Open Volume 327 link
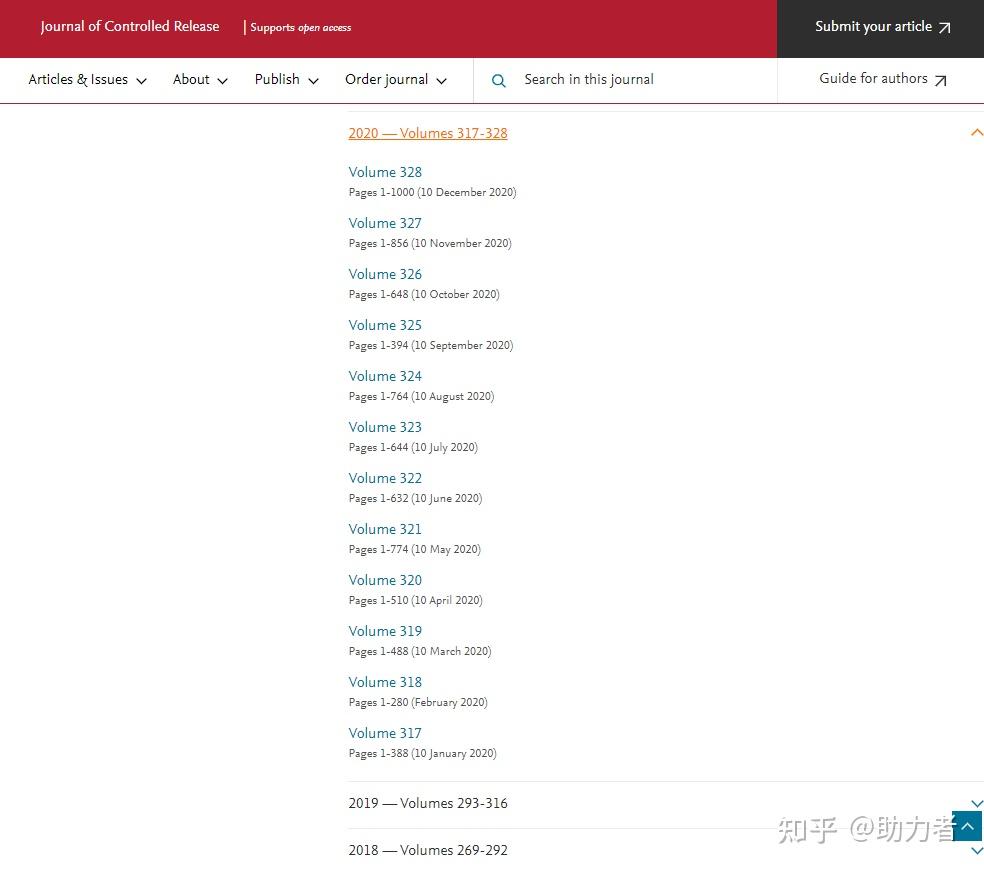The width and height of the screenshot is (984, 869). coord(385,223)
